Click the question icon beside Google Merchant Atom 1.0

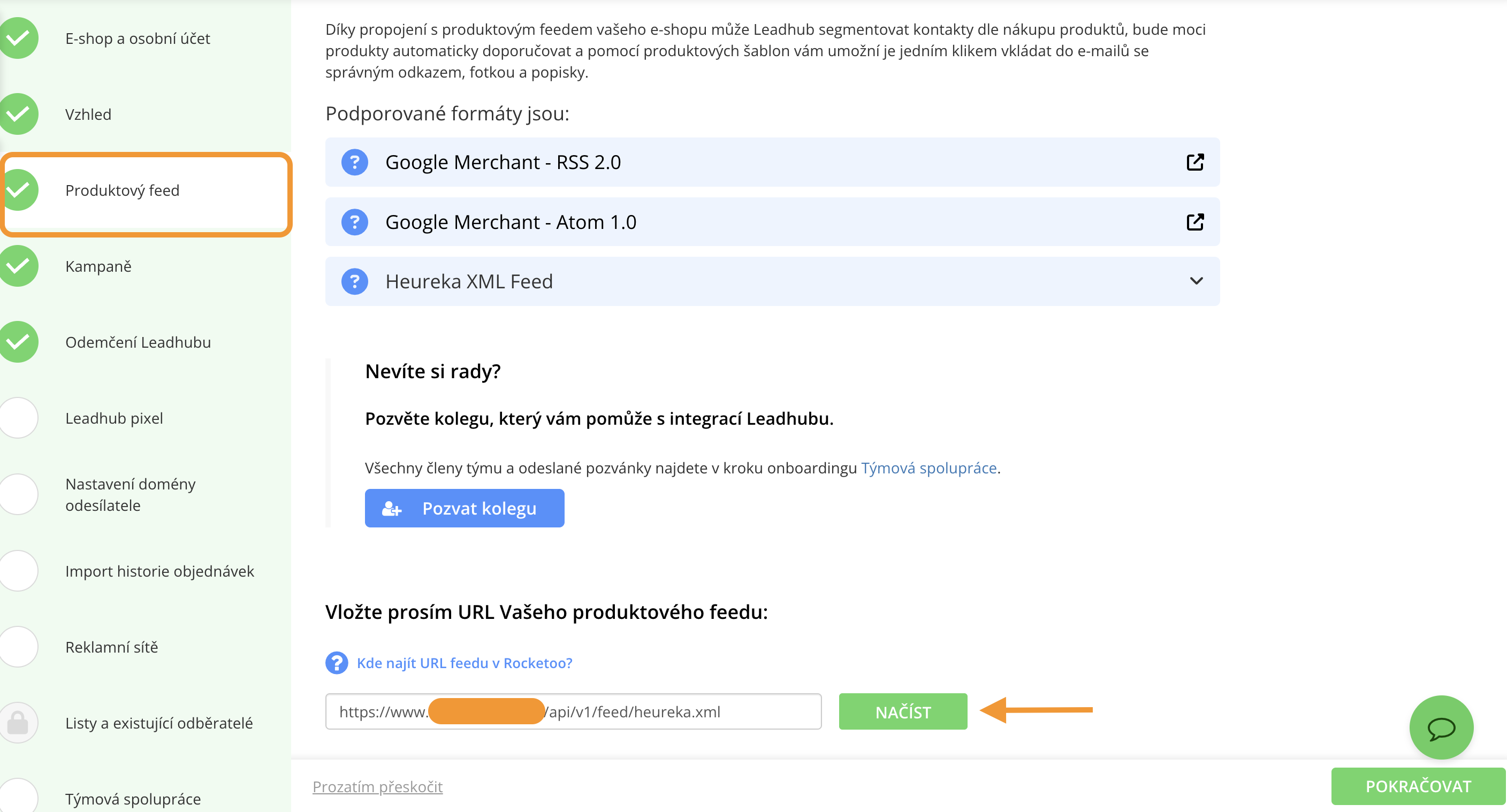pyautogui.click(x=354, y=222)
